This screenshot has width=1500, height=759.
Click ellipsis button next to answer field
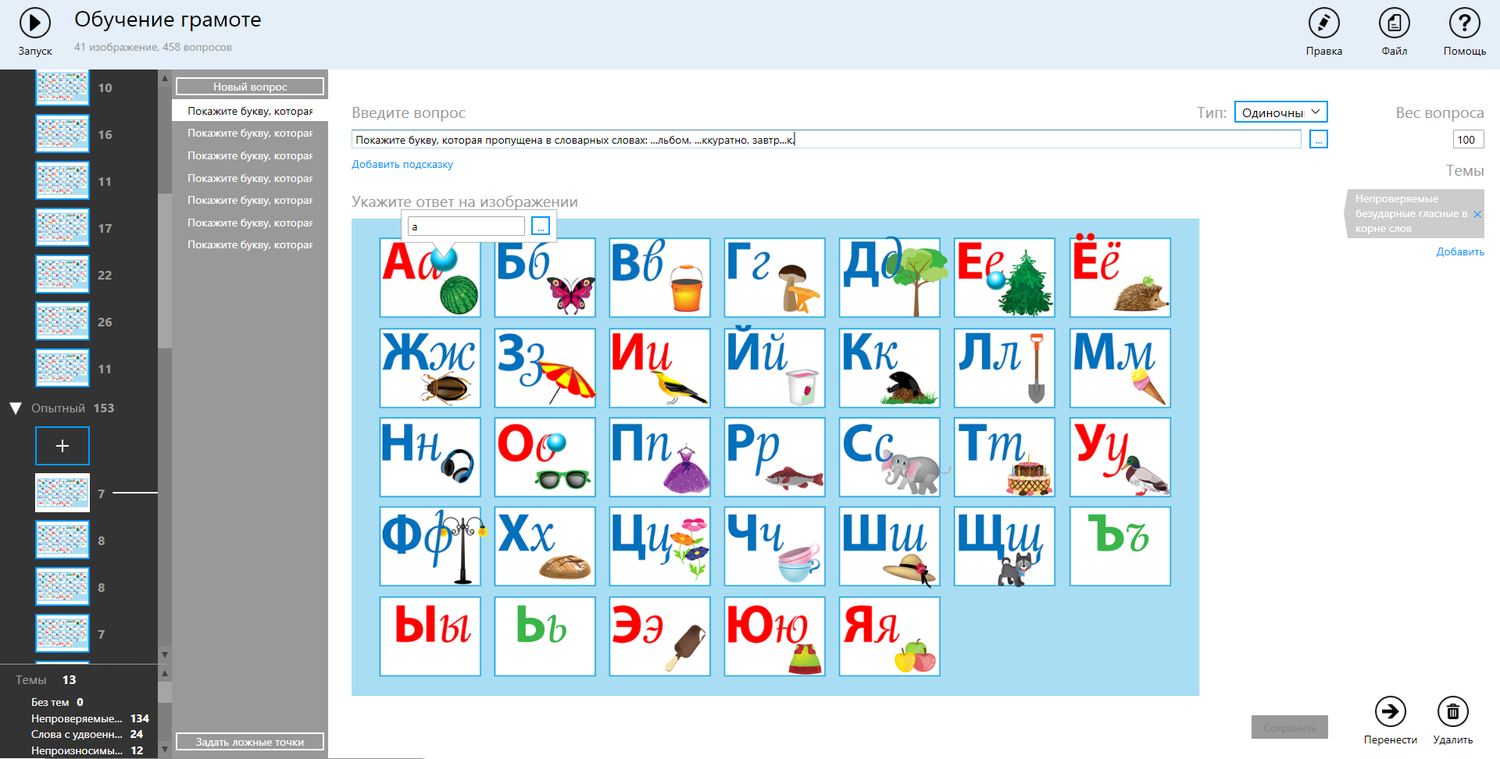coord(540,227)
